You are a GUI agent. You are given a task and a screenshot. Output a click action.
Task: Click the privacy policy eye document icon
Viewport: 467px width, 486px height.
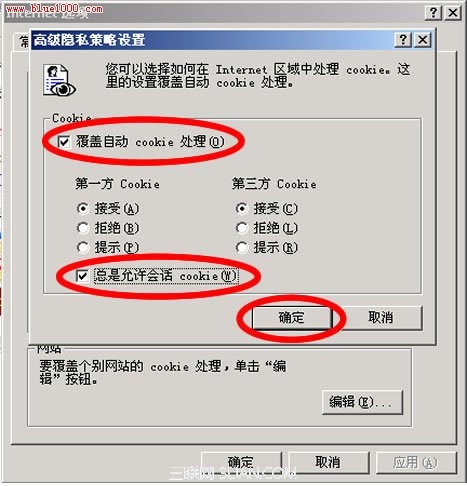point(59,80)
